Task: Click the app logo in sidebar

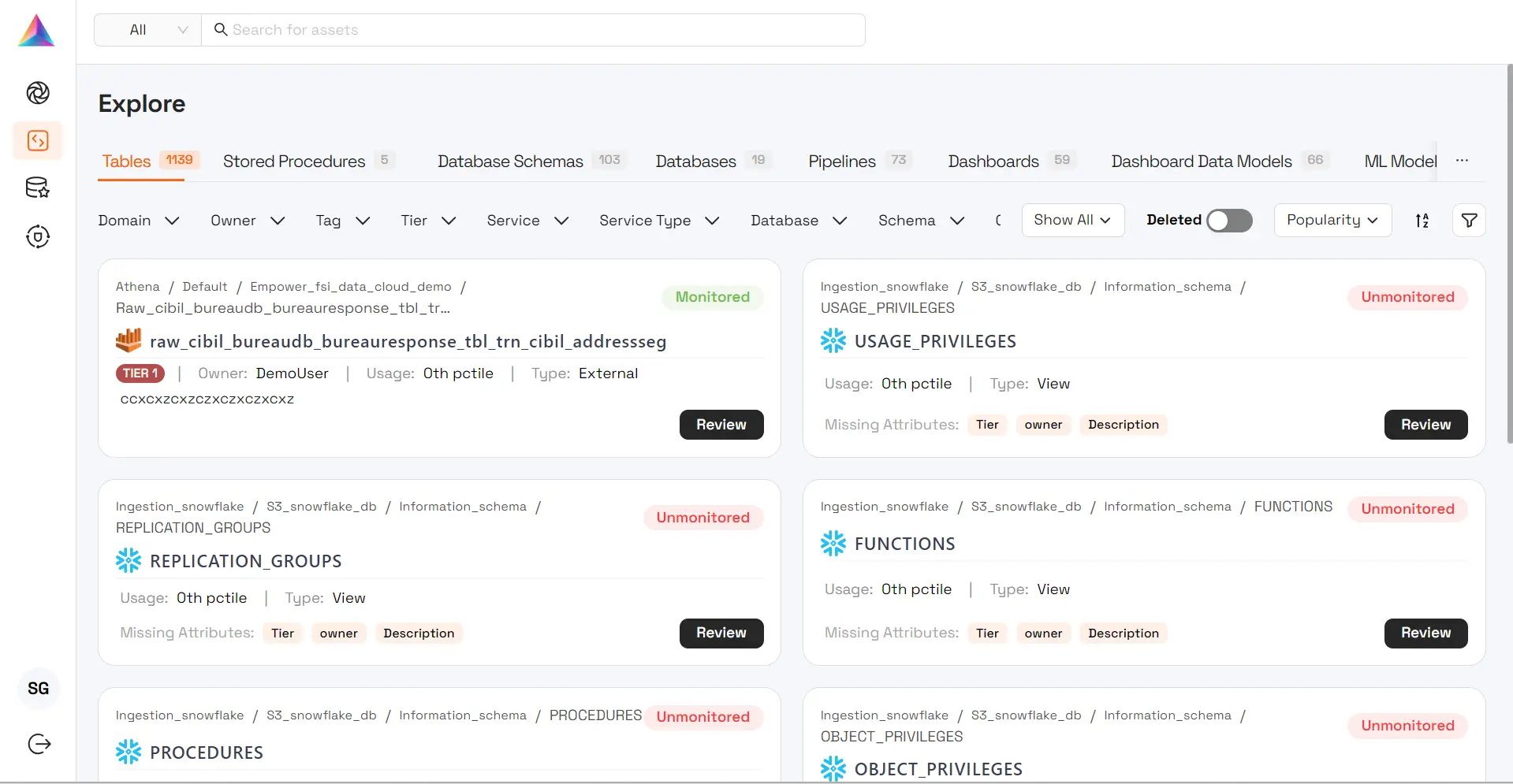Action: pos(36,31)
